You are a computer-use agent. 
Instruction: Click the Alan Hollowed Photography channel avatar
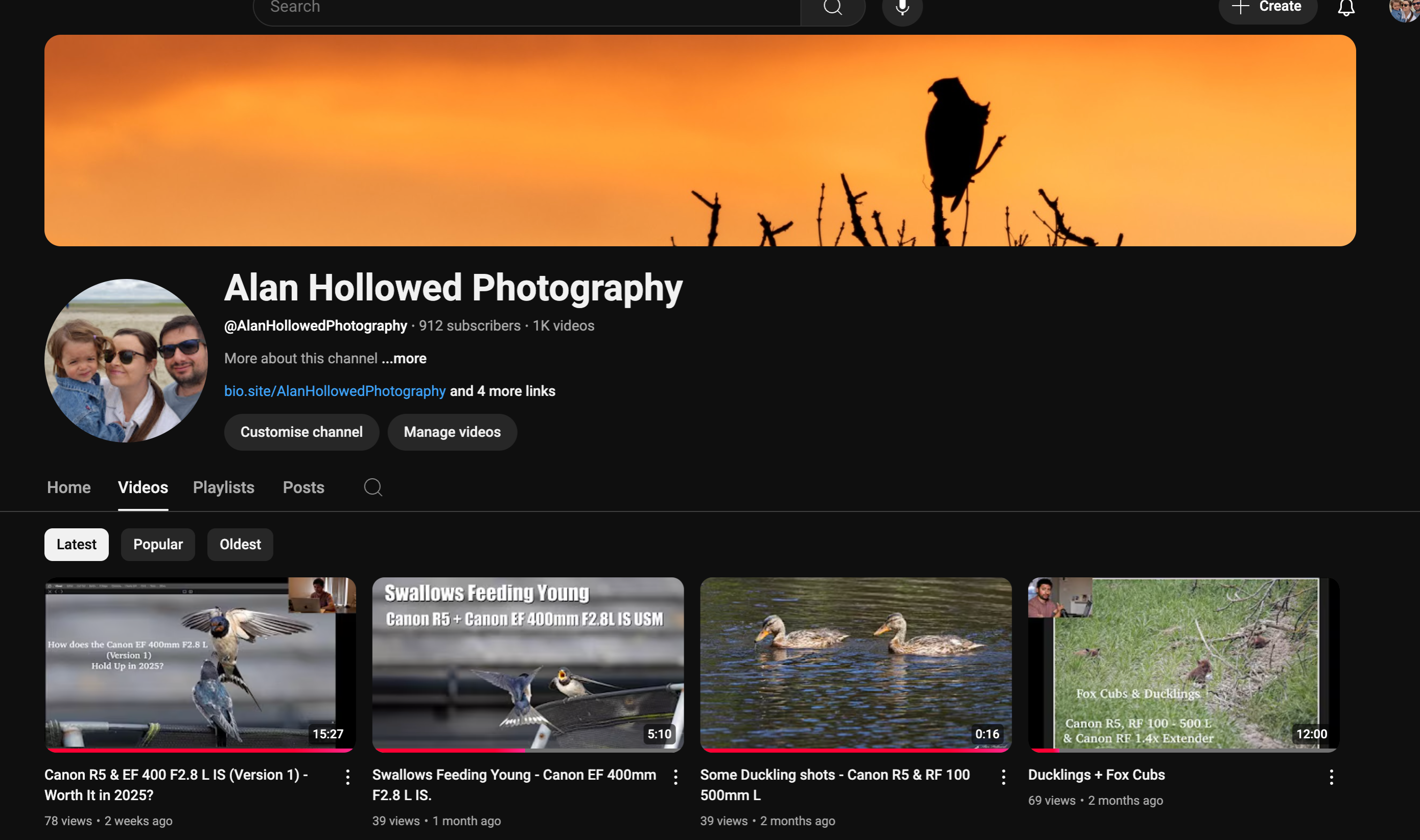(126, 361)
